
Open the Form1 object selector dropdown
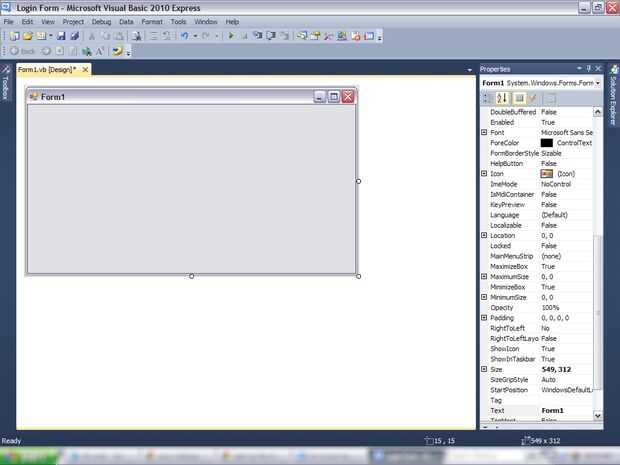pos(598,83)
